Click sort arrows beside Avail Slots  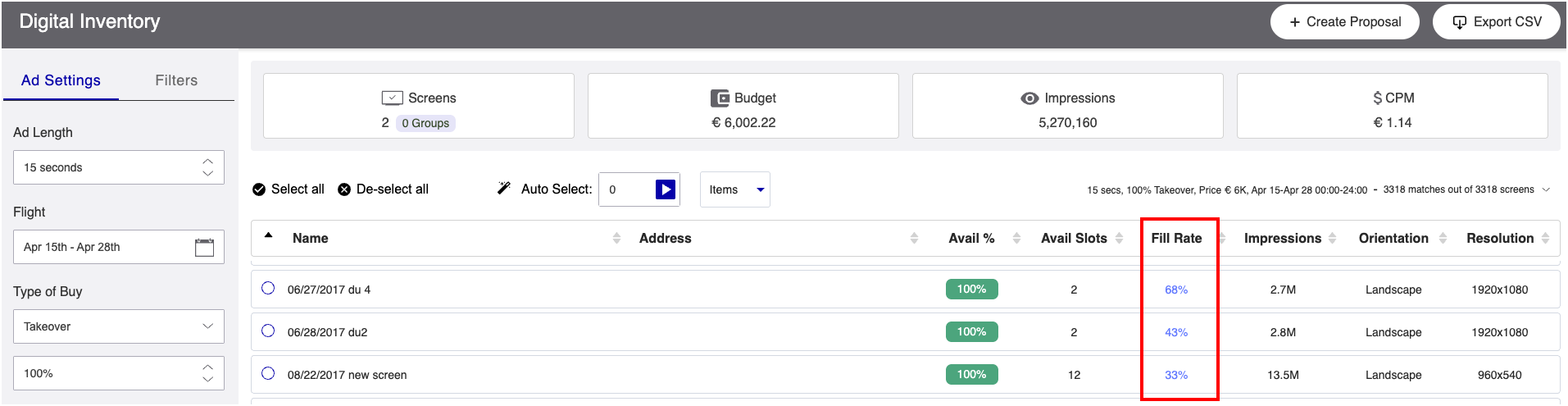(1119, 239)
